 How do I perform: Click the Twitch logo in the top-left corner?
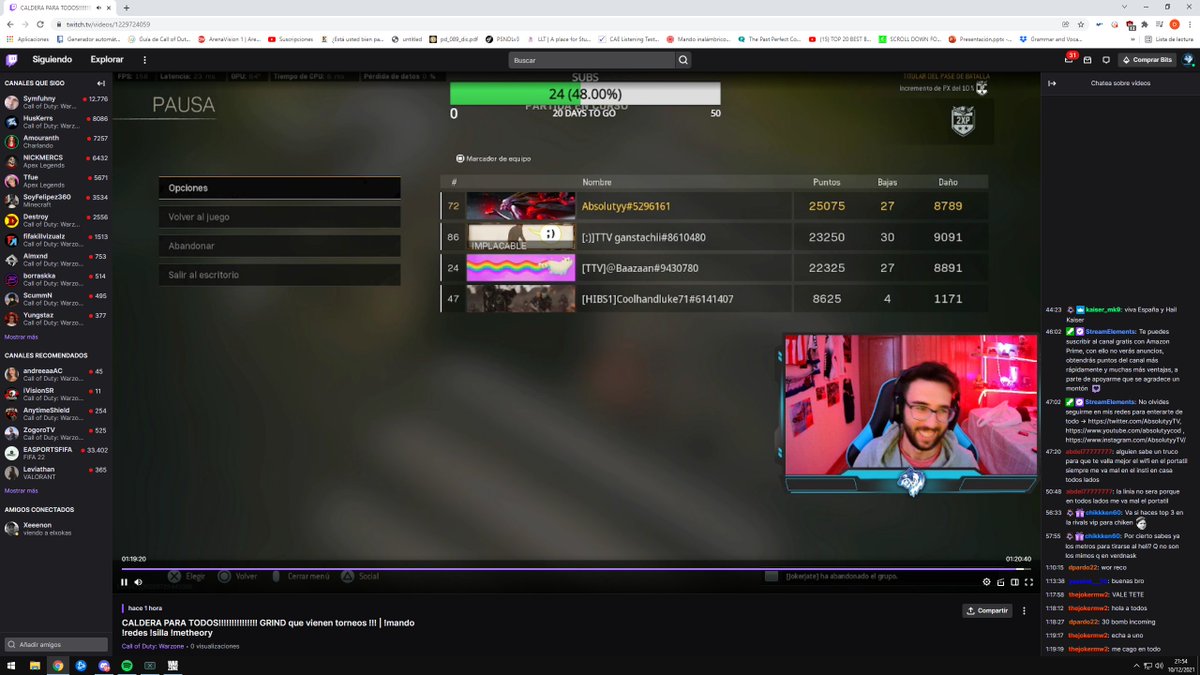(x=14, y=59)
